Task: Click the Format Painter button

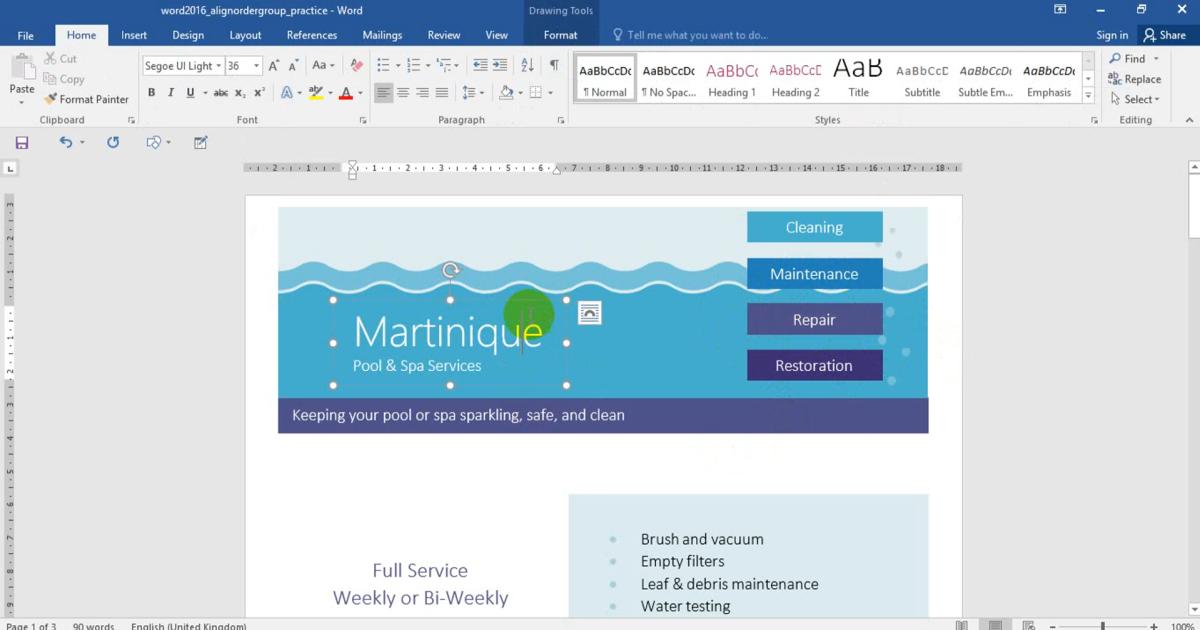Action: pyautogui.click(x=86, y=100)
